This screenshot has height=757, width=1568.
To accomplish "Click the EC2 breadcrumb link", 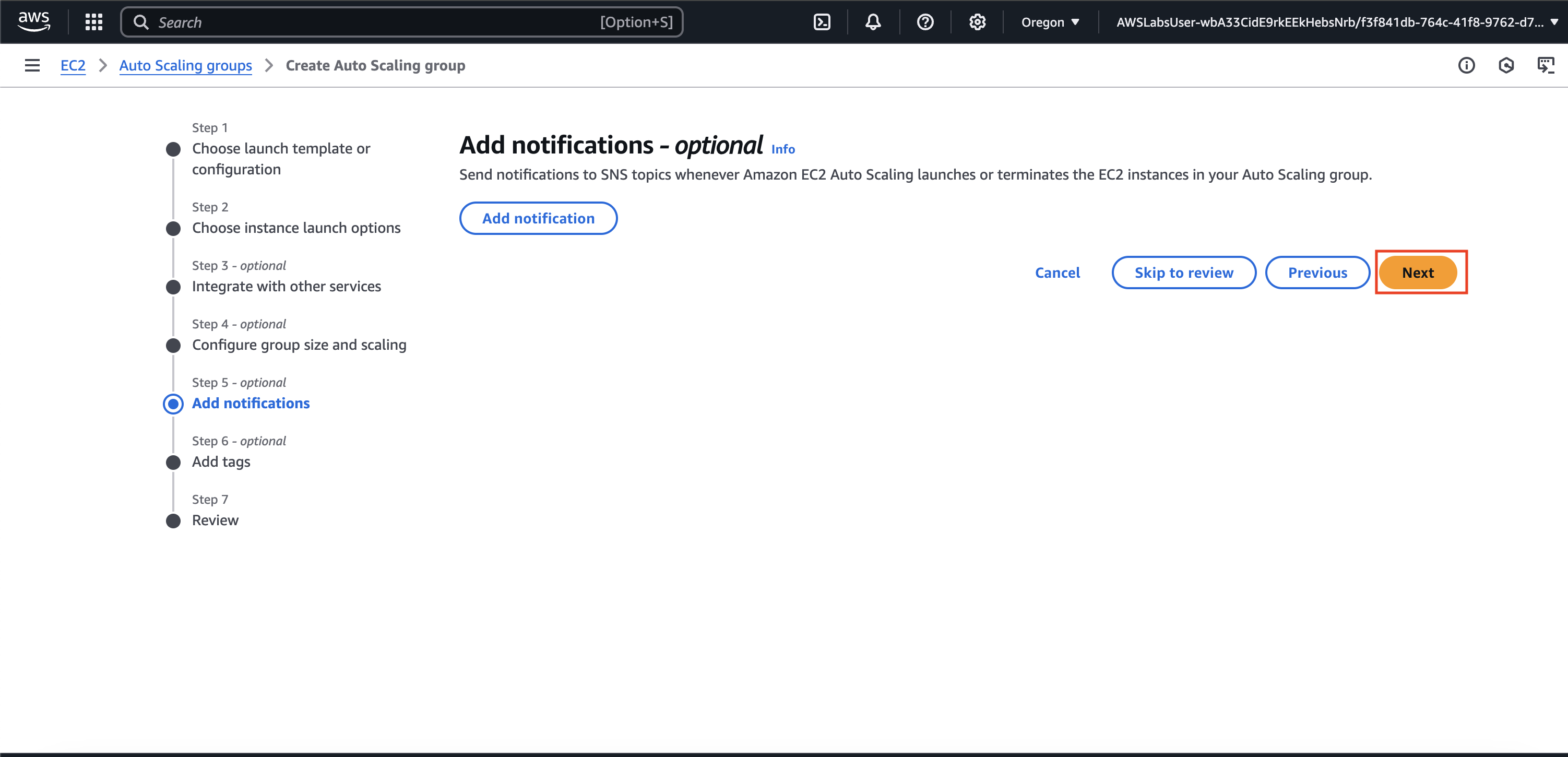I will tap(73, 65).
